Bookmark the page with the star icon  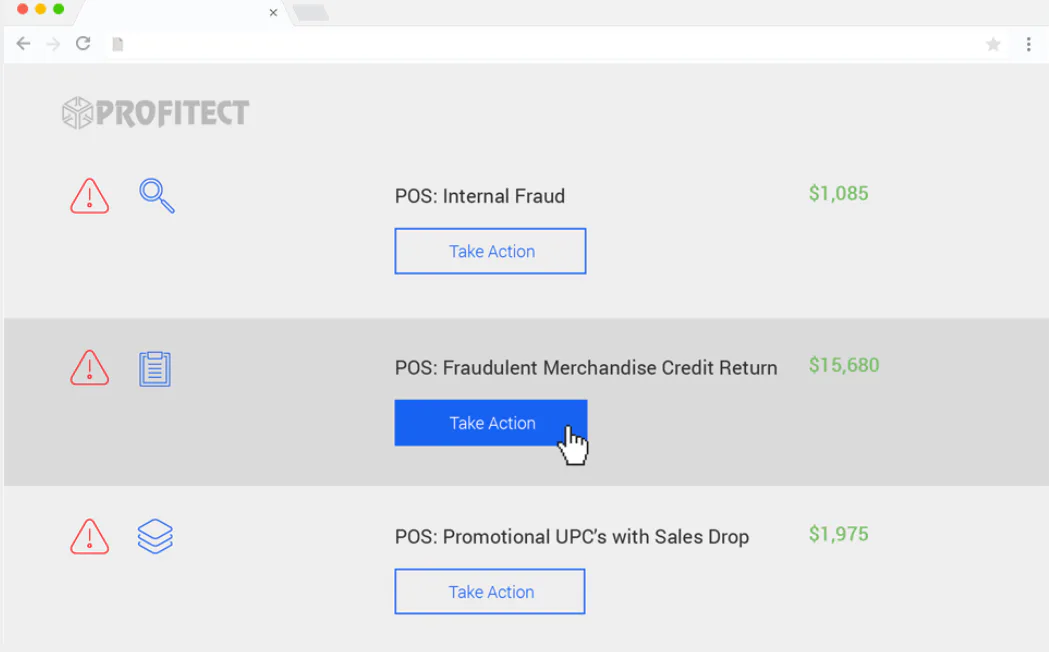click(x=992, y=44)
